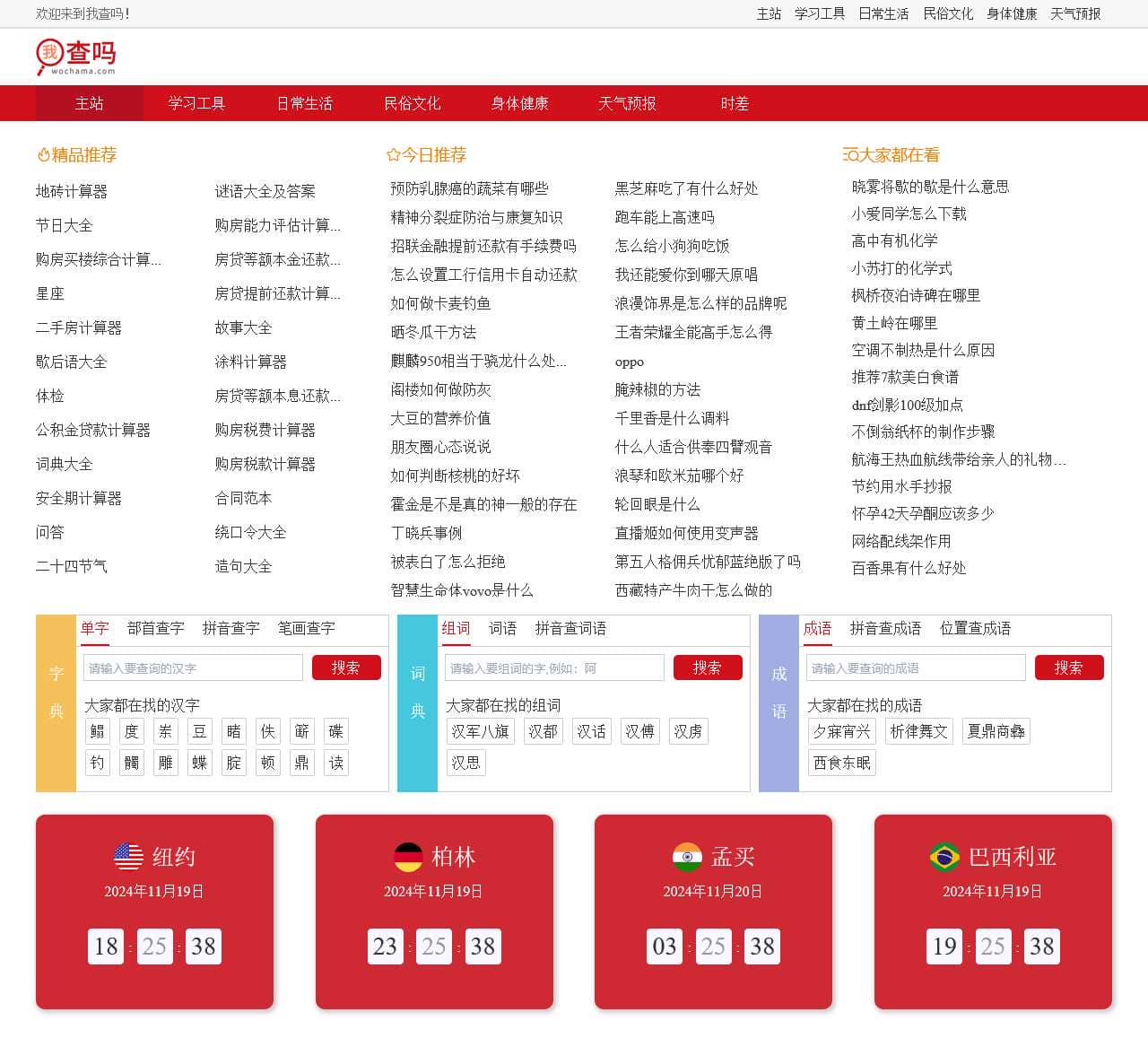The image size is (1148, 1047).
Task: Click 学习工具 in the top header links
Action: (821, 13)
